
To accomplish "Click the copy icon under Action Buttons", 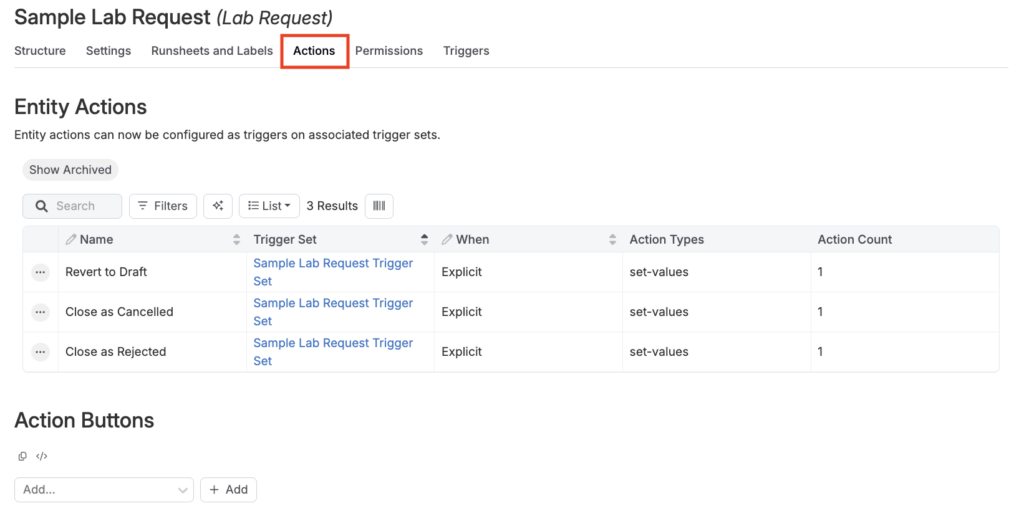I will (x=23, y=456).
